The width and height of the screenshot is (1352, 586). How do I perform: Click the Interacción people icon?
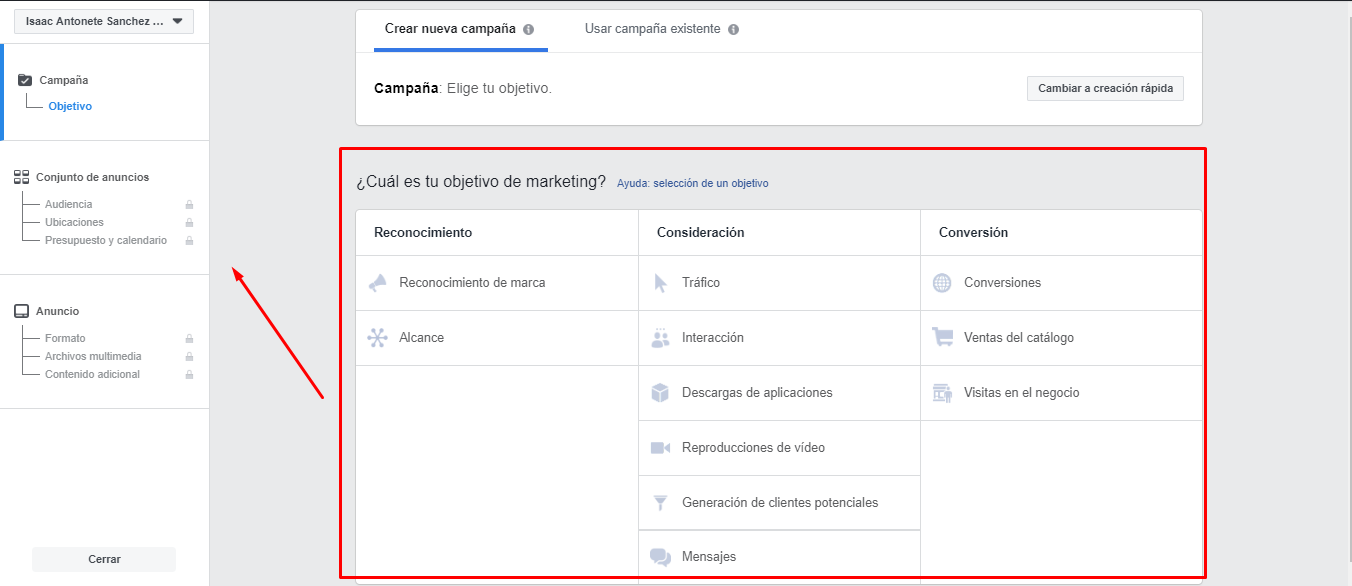pos(660,338)
